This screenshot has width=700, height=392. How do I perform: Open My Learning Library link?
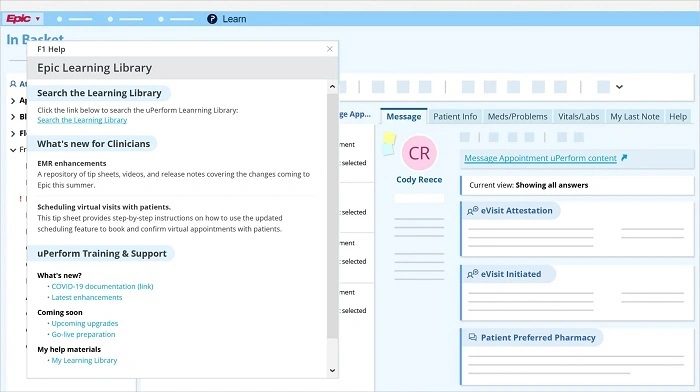pos(84,360)
